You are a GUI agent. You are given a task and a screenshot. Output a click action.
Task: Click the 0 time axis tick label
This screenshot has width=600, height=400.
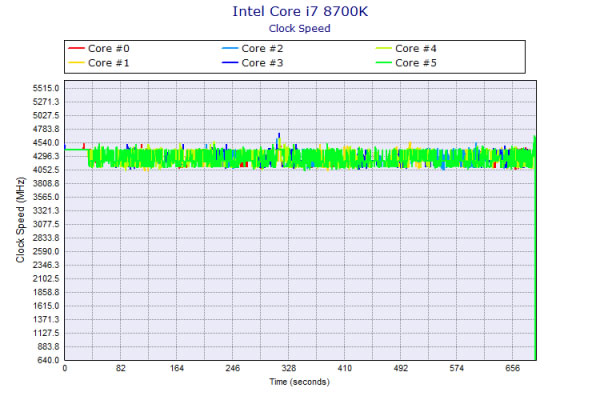click(65, 368)
